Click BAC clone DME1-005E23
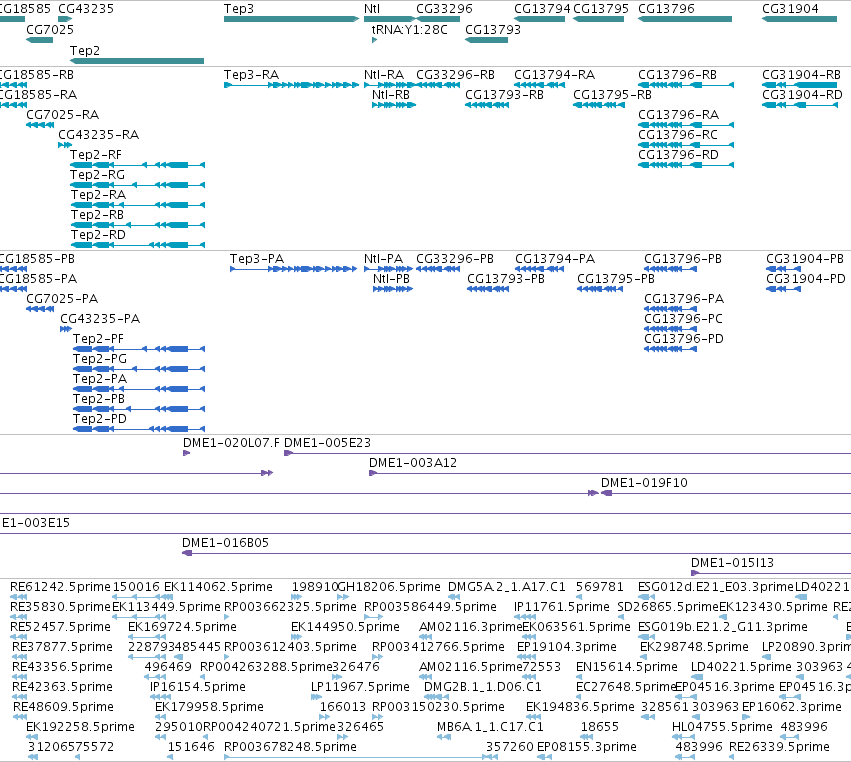This screenshot has width=851, height=762. [x=327, y=443]
